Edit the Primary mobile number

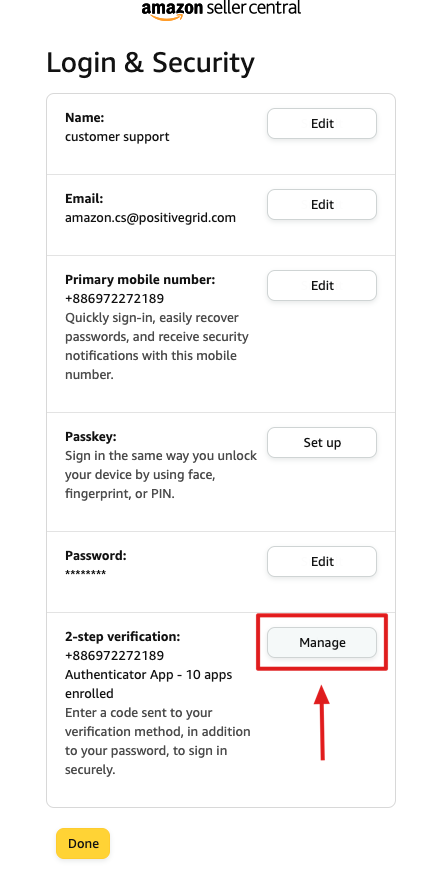[322, 285]
